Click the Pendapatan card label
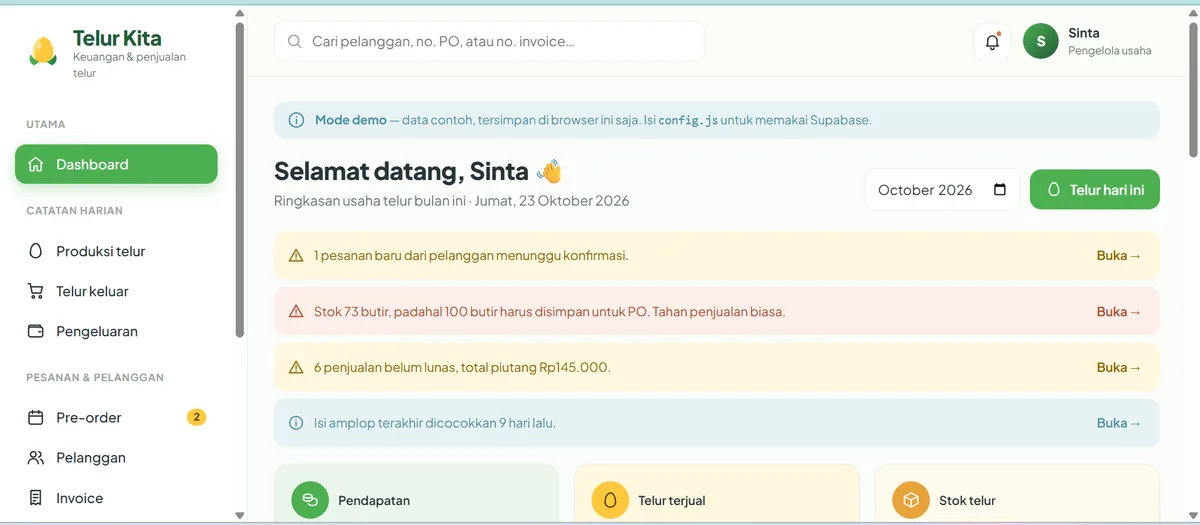This screenshot has width=1200, height=525. (x=374, y=501)
